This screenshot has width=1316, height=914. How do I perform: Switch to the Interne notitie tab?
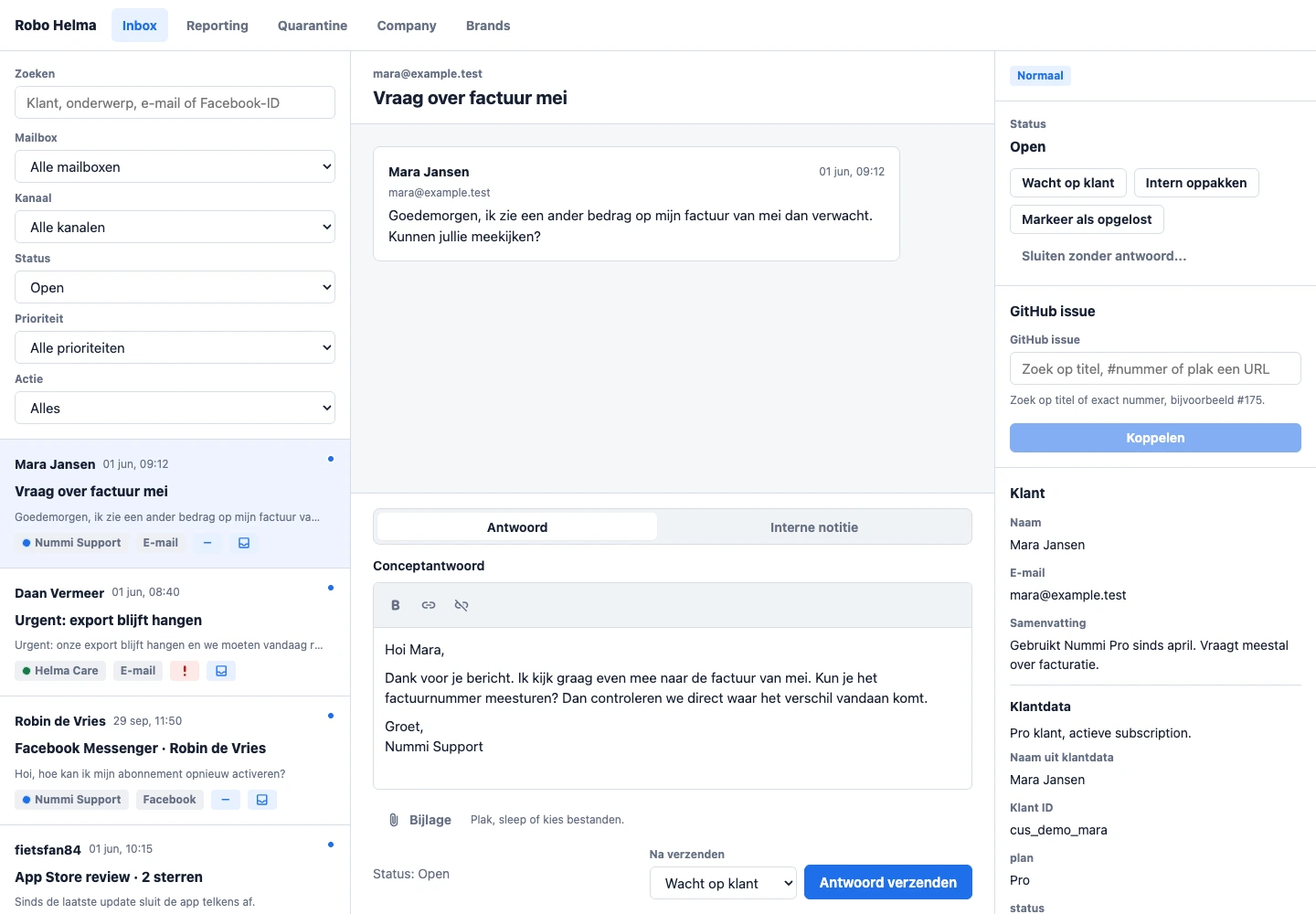pos(814,527)
